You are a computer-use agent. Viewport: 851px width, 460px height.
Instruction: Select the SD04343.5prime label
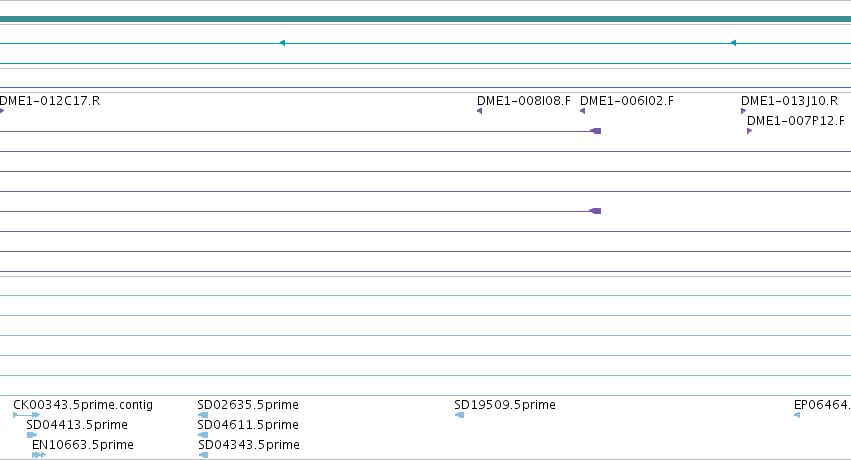click(249, 445)
